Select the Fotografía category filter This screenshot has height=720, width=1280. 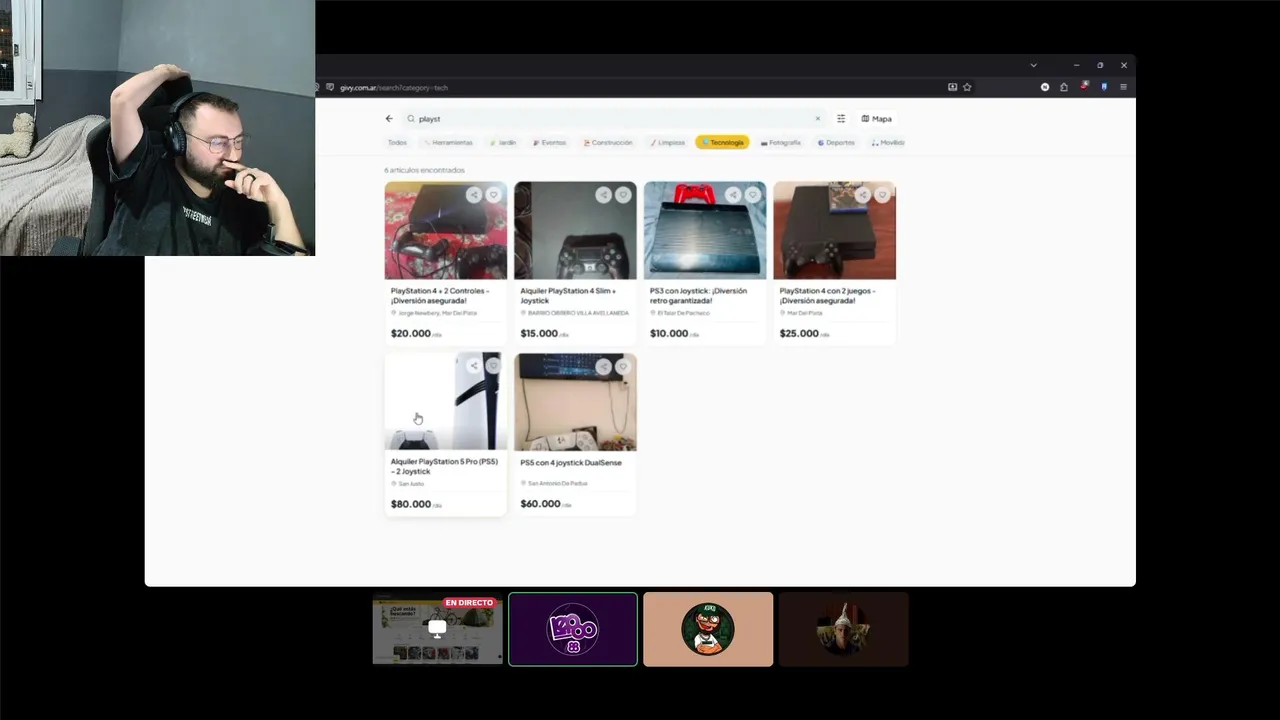(781, 142)
